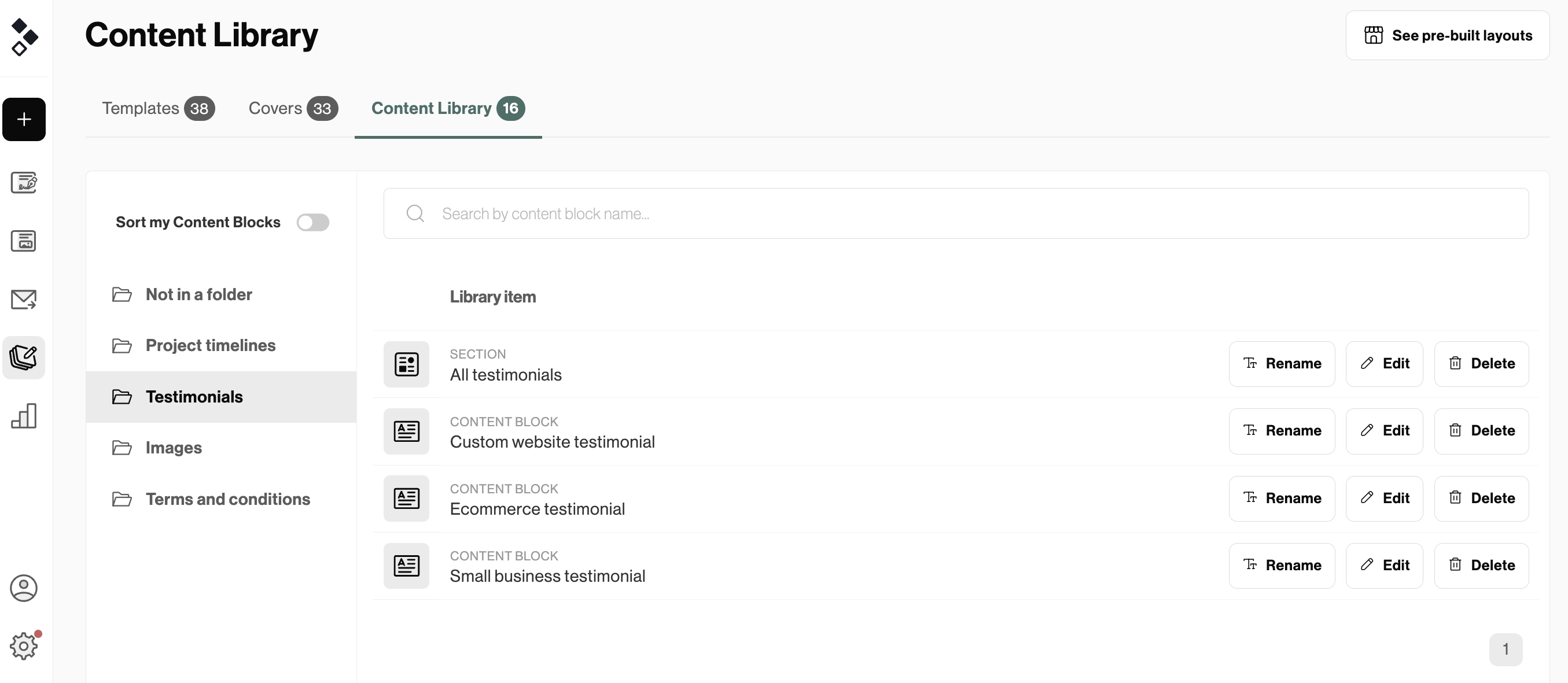This screenshot has width=1568, height=683.
Task: Click the search magnifier icon
Action: pyautogui.click(x=415, y=213)
